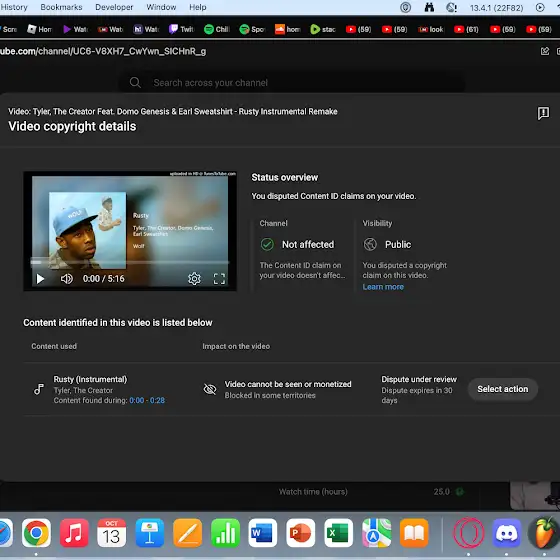Open the Bookmarks menu

(61, 7)
